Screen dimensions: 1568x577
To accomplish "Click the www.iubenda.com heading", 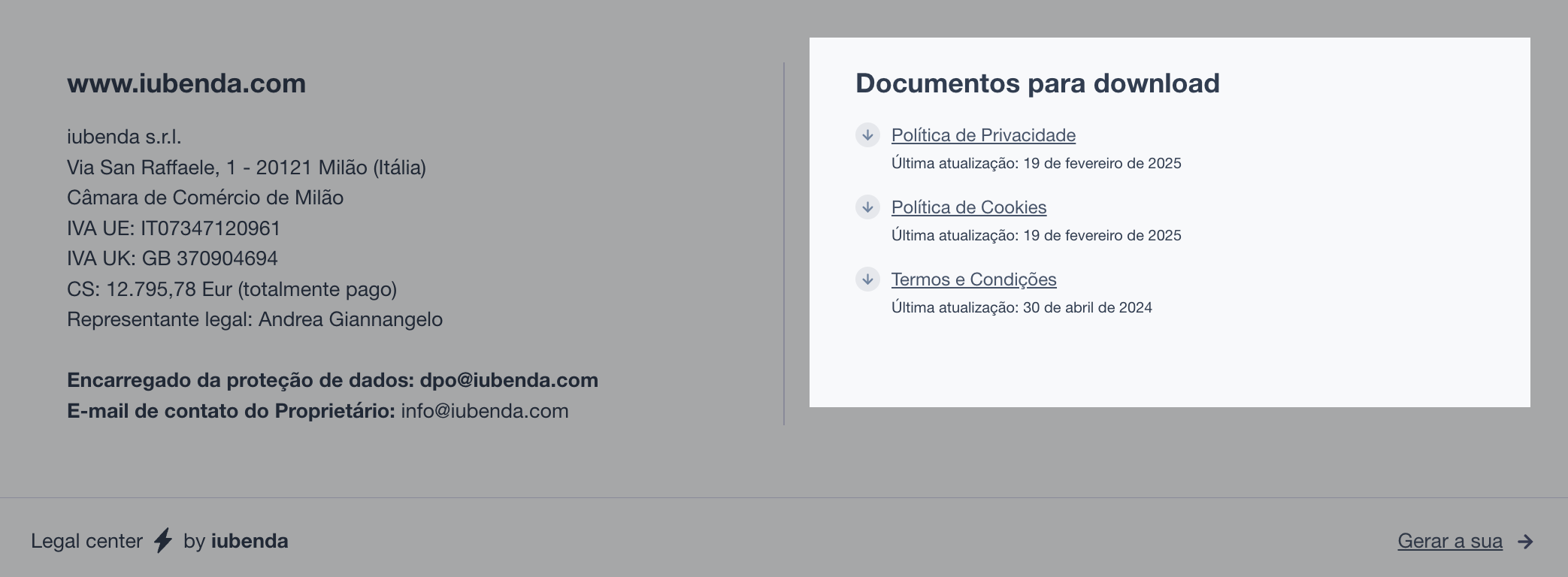I will [186, 83].
